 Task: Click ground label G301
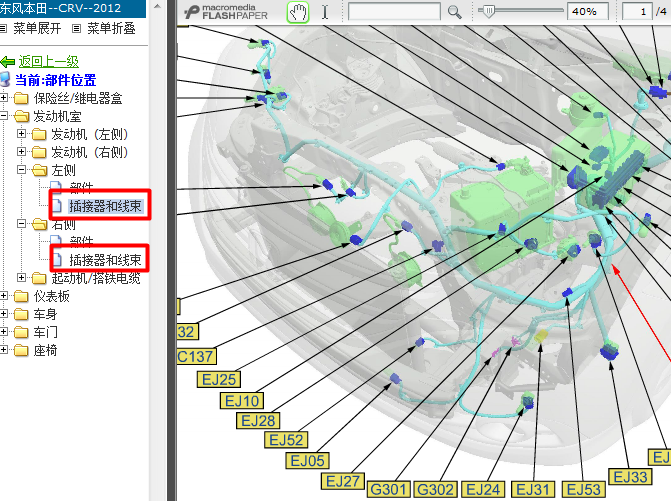click(x=389, y=489)
